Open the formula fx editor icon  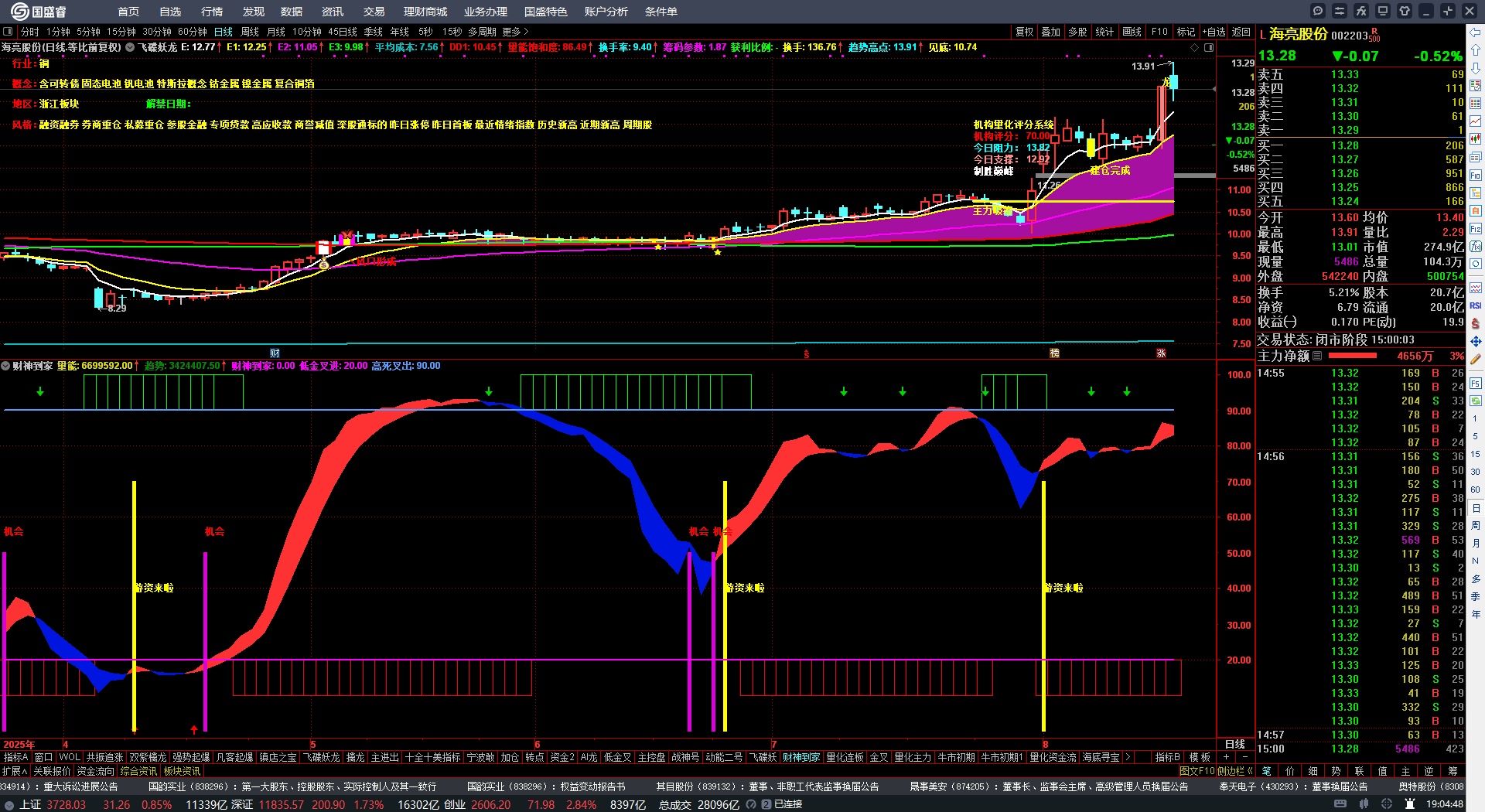[1361, 11]
